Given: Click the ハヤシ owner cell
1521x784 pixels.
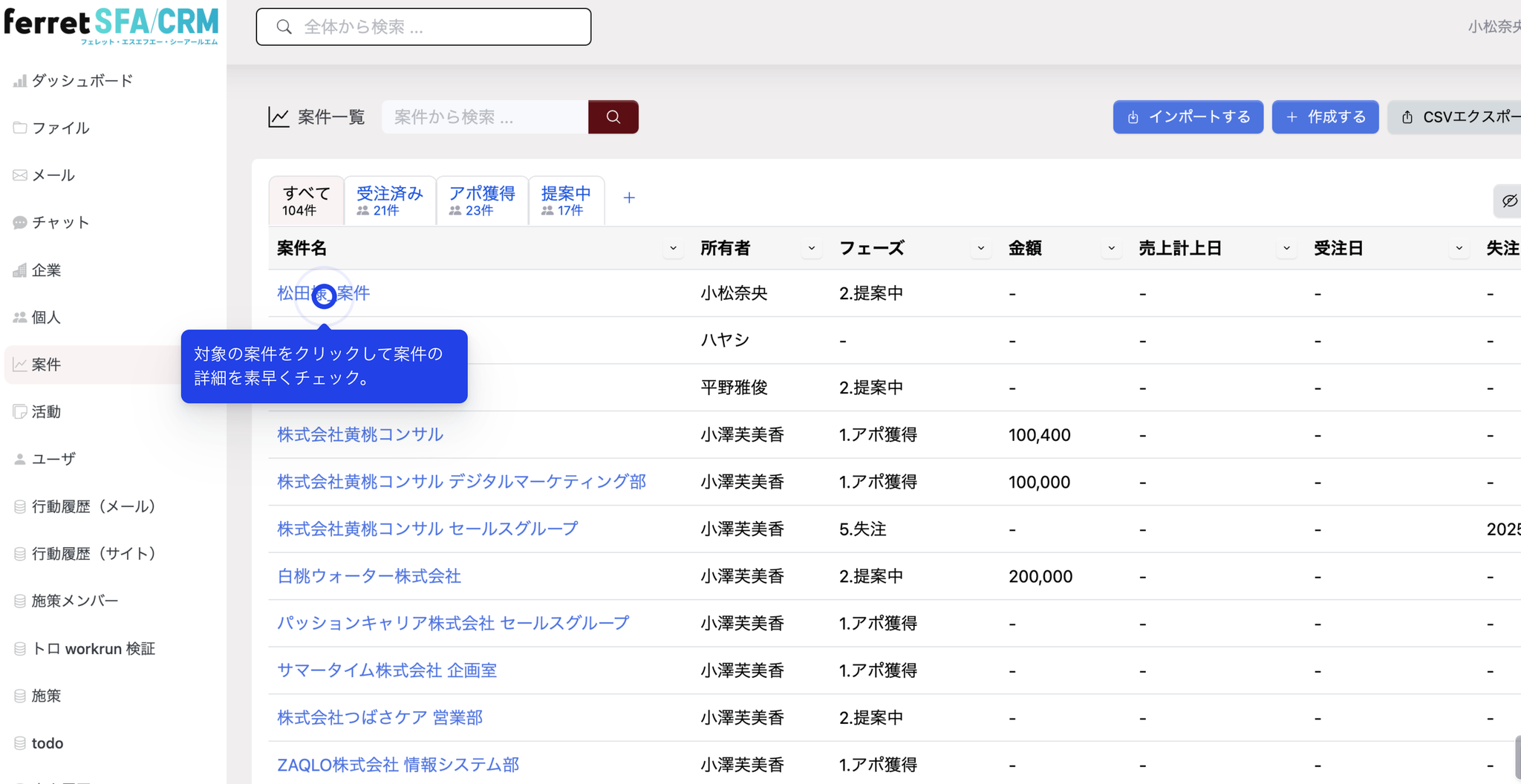Looking at the screenshot, I should (725, 340).
